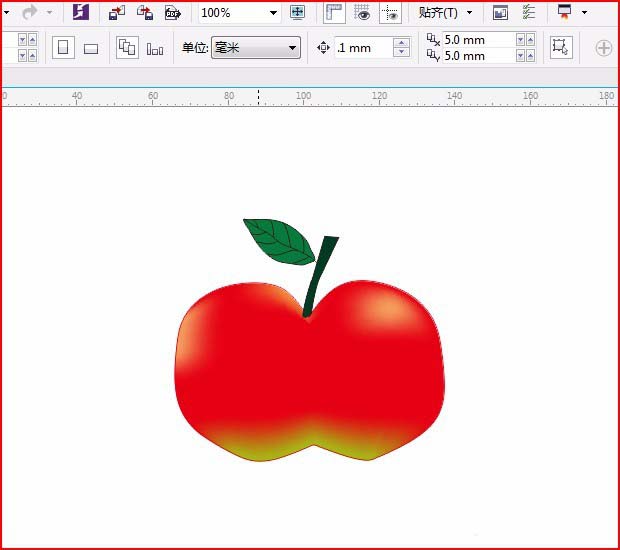Select portrait page orientation
The width and height of the screenshot is (620, 550).
(x=63, y=48)
